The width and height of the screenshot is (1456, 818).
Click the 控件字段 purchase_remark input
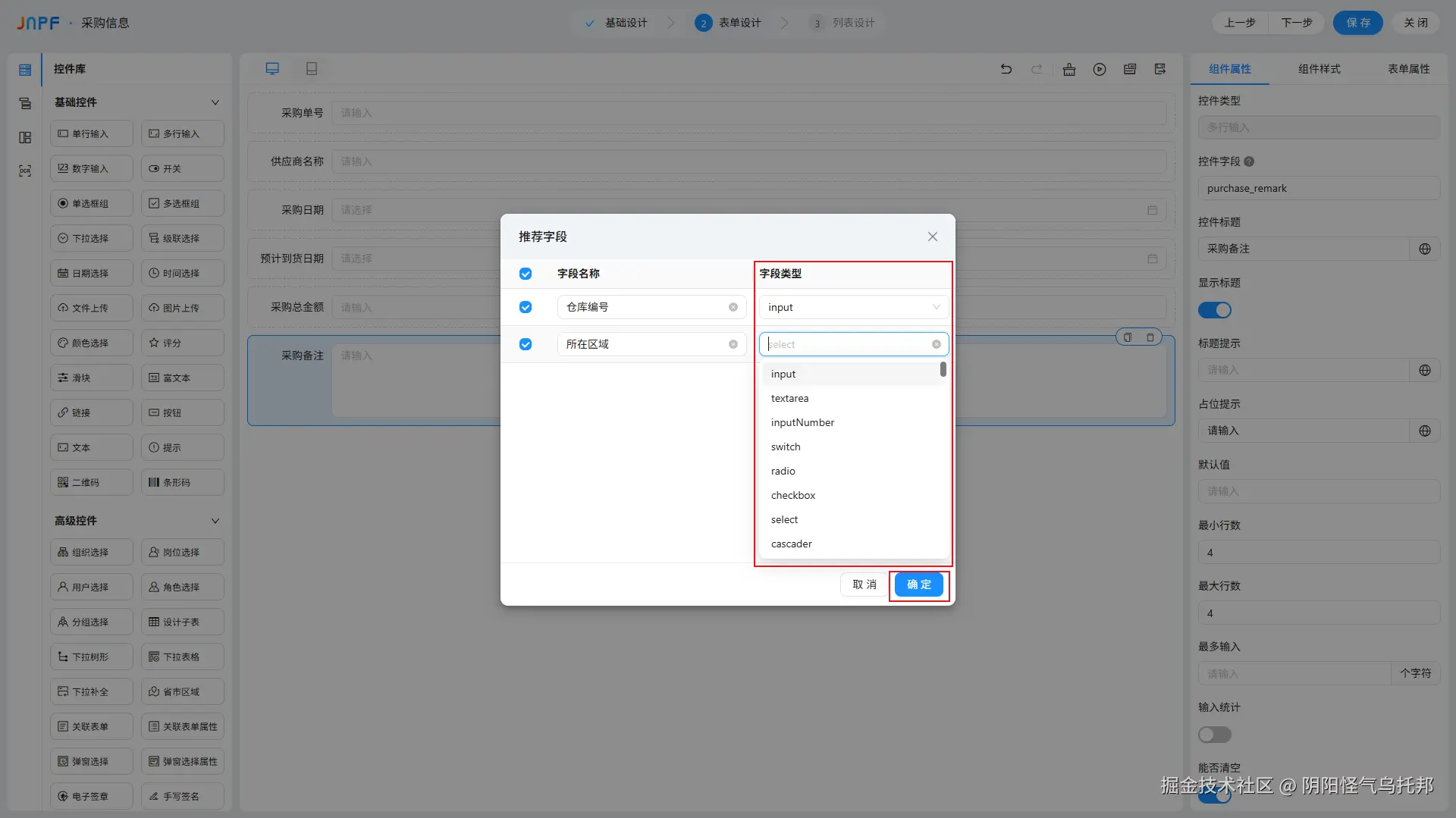(1319, 188)
